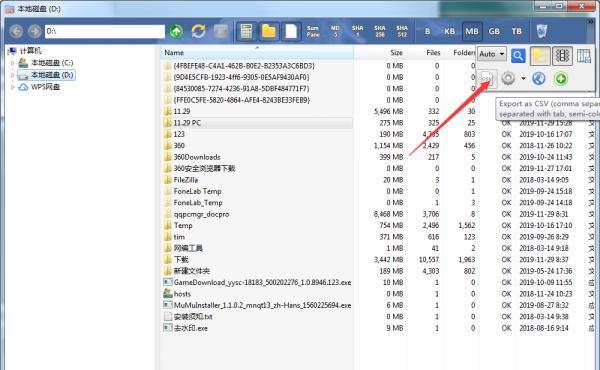This screenshot has width=600, height=370.
Task: Open the dropdown arrow beside the gear
Action: (523, 79)
